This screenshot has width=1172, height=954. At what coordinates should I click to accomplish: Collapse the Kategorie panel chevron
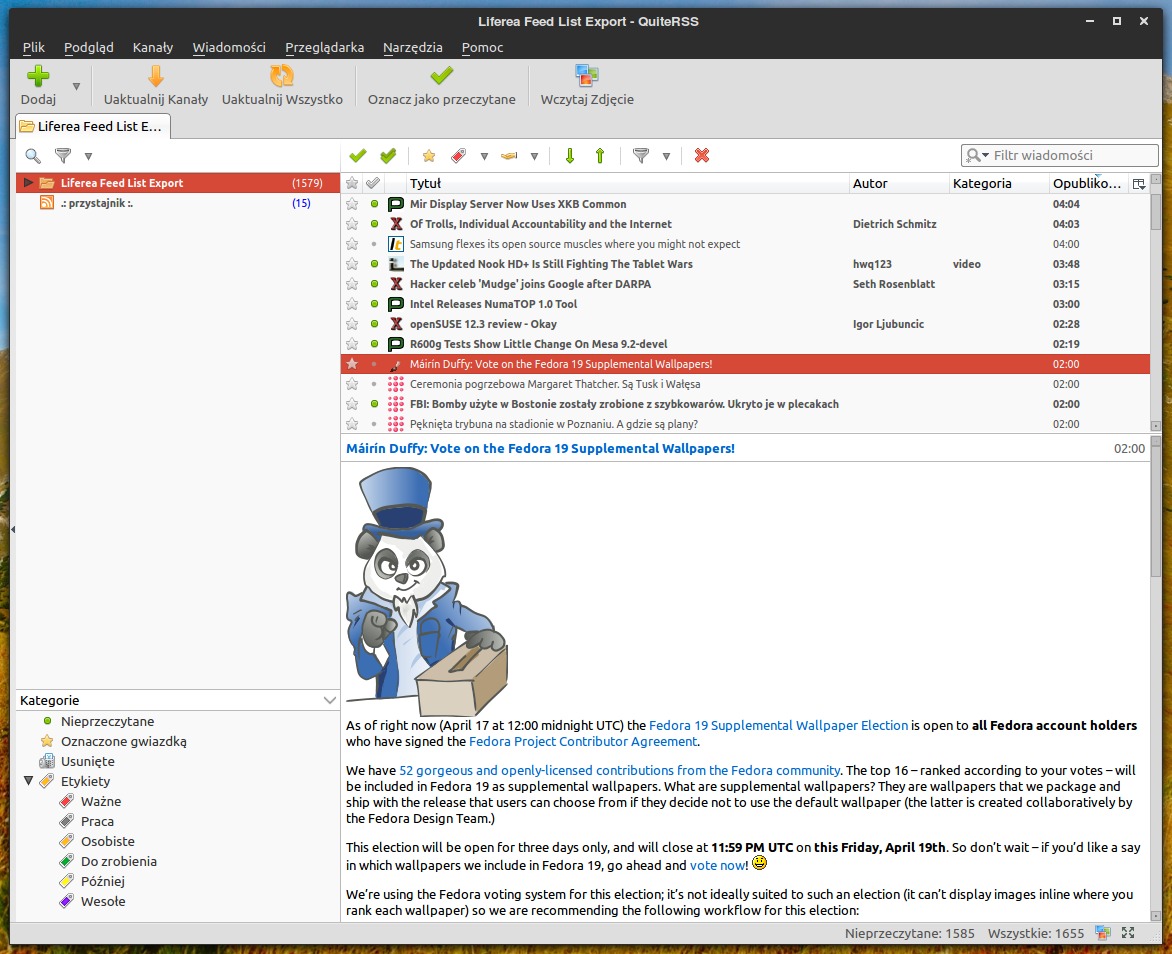(330, 701)
